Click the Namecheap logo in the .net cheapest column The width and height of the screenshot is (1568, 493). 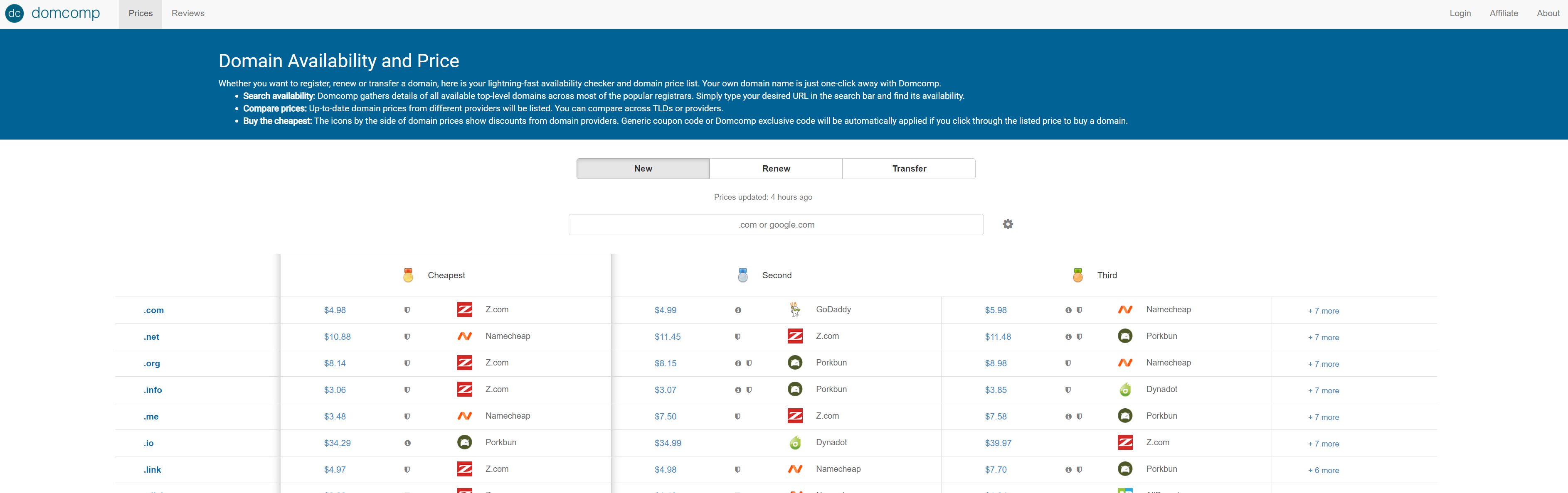pyautogui.click(x=464, y=336)
